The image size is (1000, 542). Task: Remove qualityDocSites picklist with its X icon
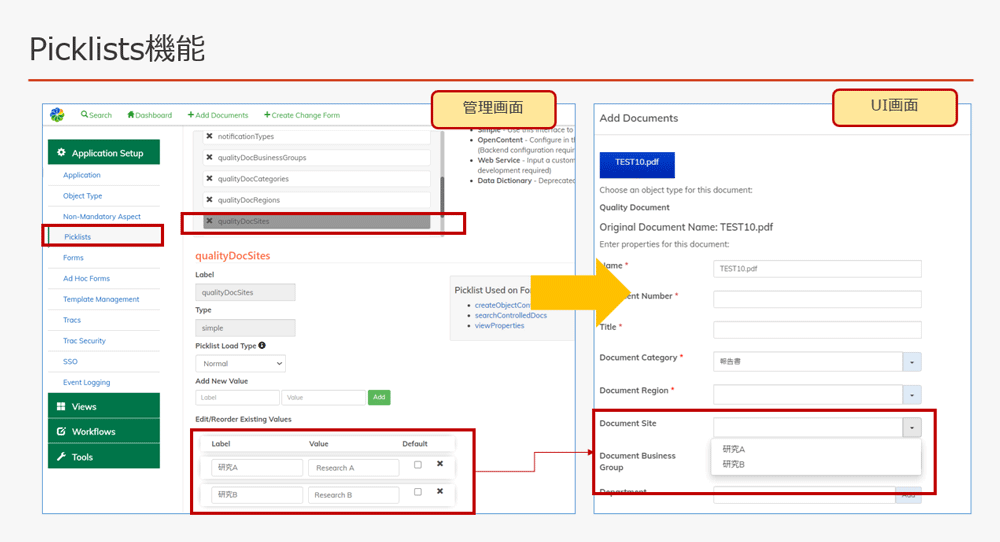[x=209, y=221]
